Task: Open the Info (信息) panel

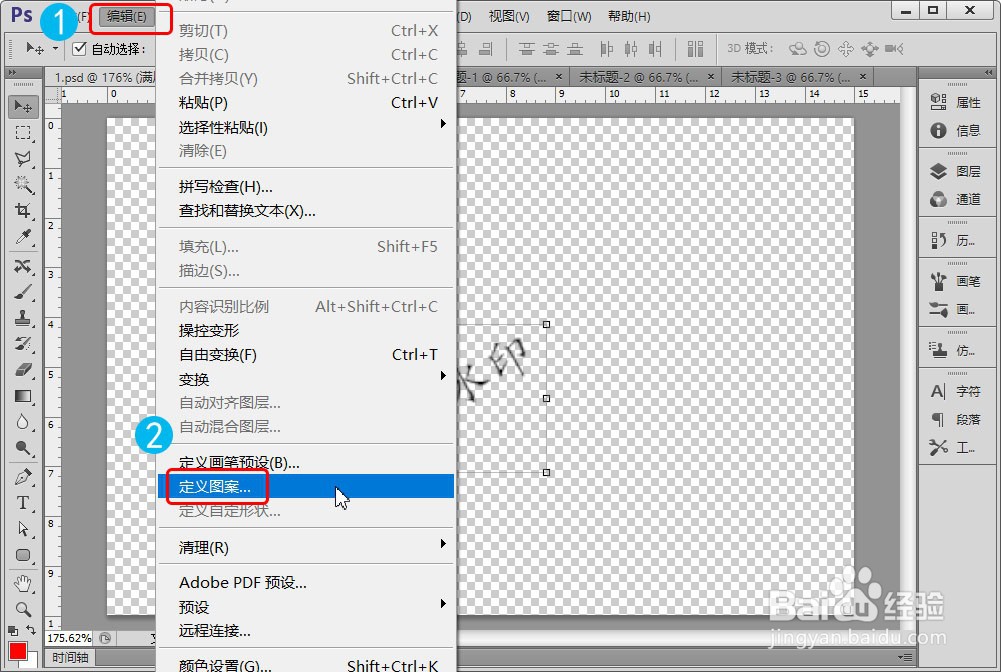Action: coord(956,130)
